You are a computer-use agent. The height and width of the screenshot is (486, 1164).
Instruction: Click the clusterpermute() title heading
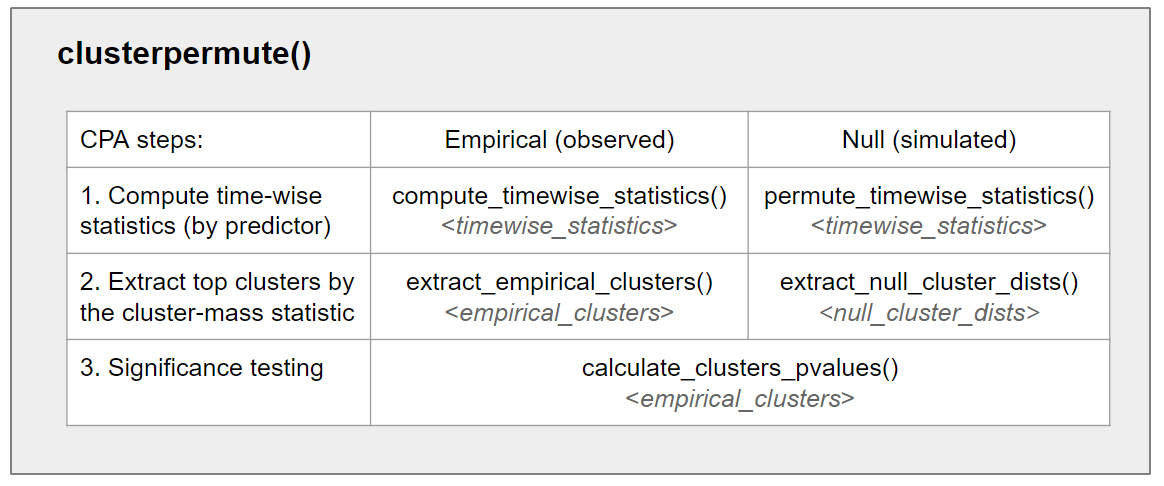[184, 54]
